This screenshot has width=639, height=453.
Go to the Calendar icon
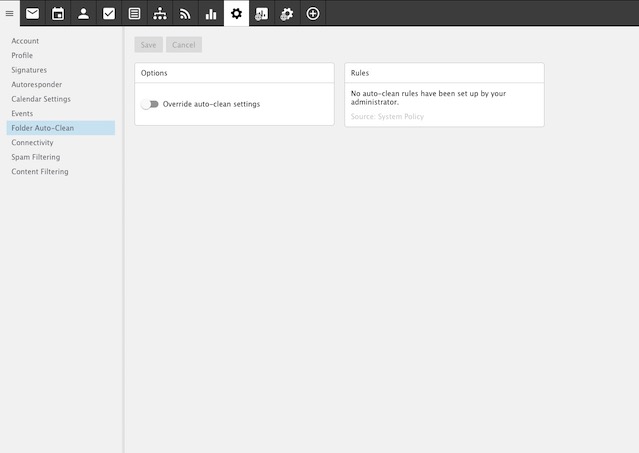click(58, 13)
